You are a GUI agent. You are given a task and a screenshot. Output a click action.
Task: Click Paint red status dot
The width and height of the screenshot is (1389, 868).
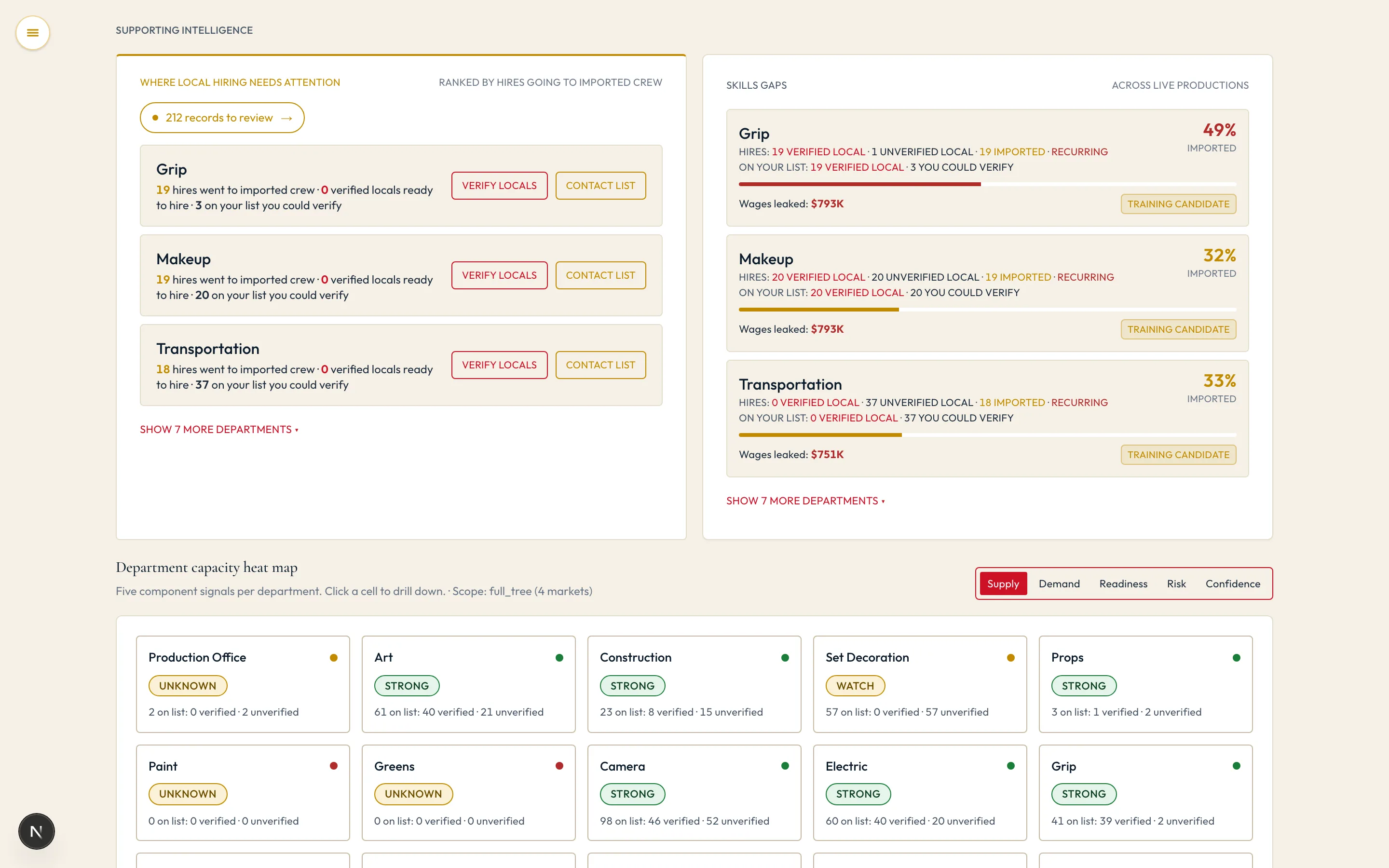pos(333,766)
